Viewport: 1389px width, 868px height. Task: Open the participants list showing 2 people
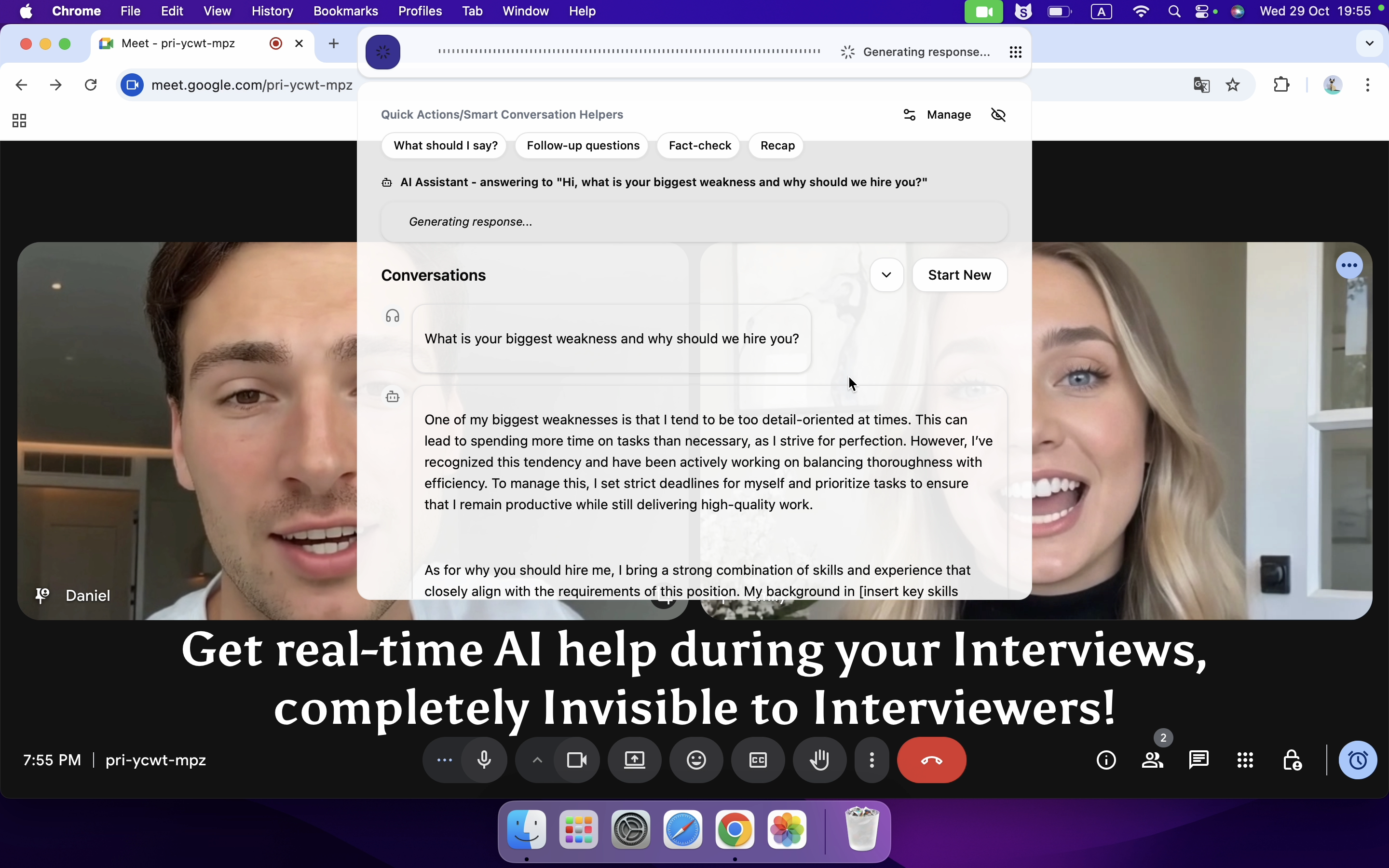(1153, 759)
